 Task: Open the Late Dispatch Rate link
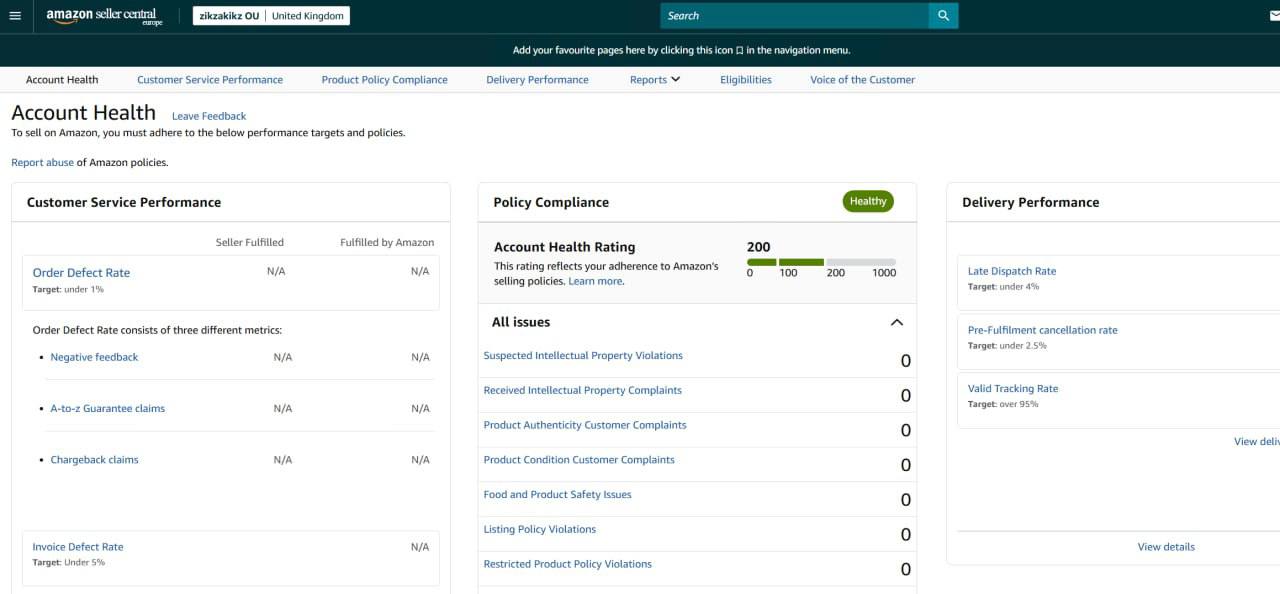click(1012, 271)
